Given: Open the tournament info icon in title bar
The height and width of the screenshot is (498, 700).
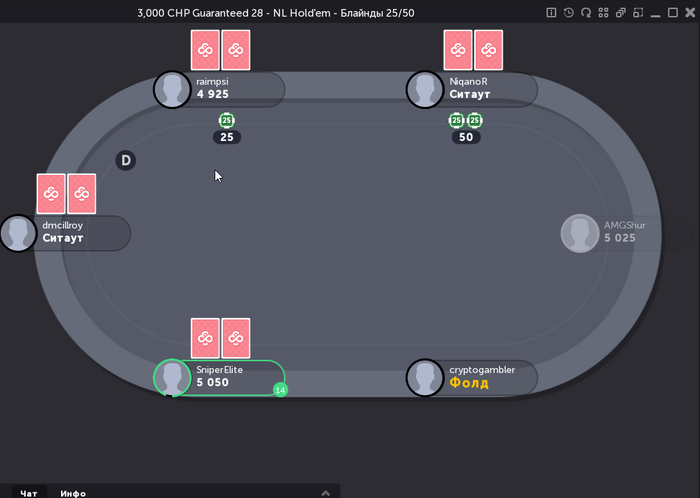Looking at the screenshot, I should coord(551,12).
